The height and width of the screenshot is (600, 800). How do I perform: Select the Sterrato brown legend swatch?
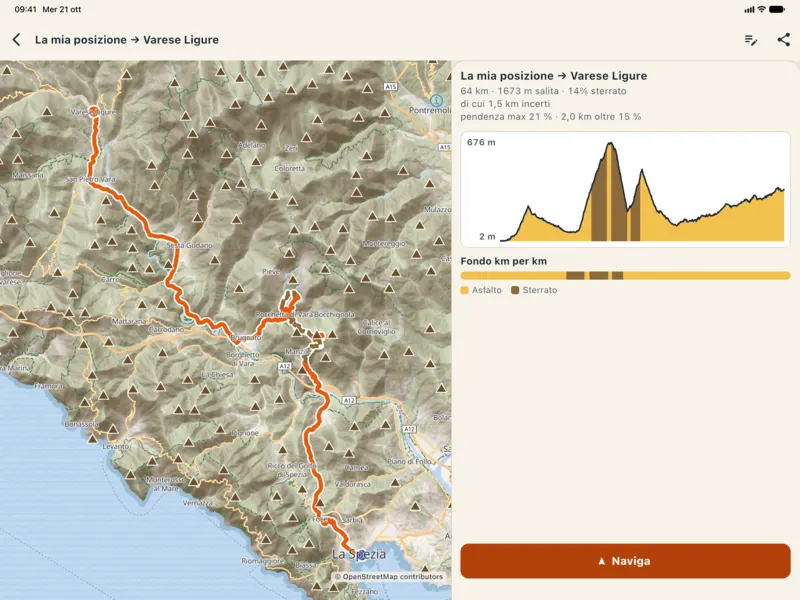click(x=515, y=290)
